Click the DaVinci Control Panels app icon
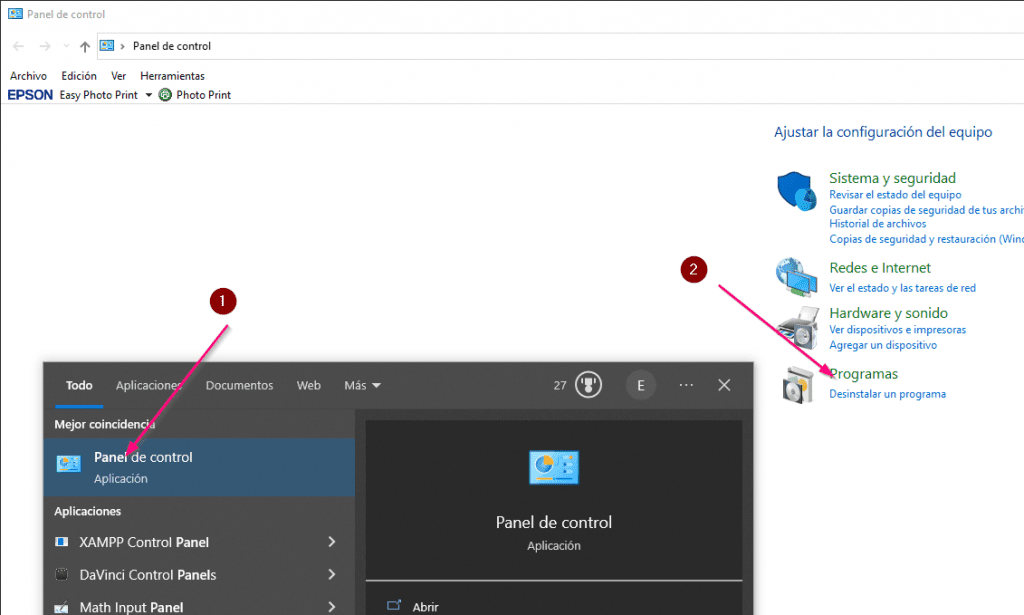The image size is (1024, 615). click(61, 575)
